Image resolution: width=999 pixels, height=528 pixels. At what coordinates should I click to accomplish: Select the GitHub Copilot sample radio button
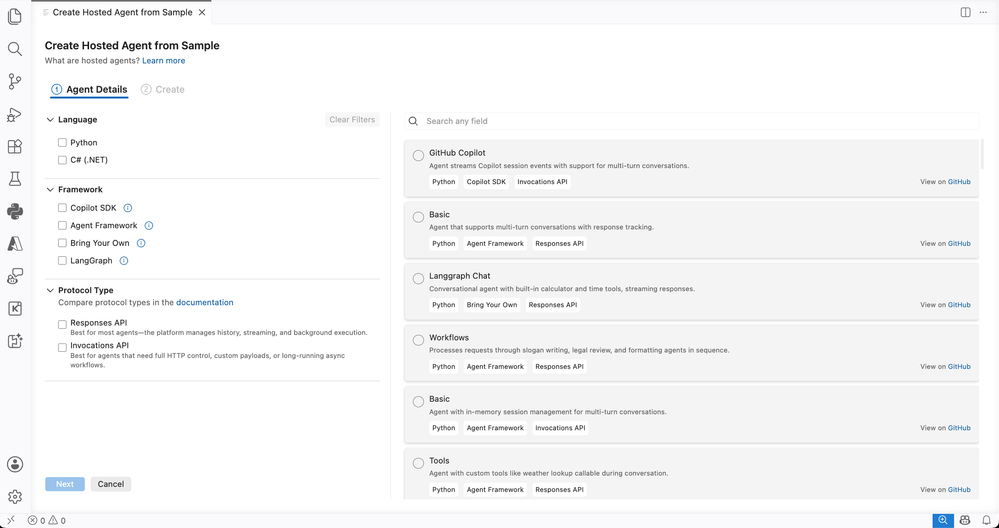point(418,155)
